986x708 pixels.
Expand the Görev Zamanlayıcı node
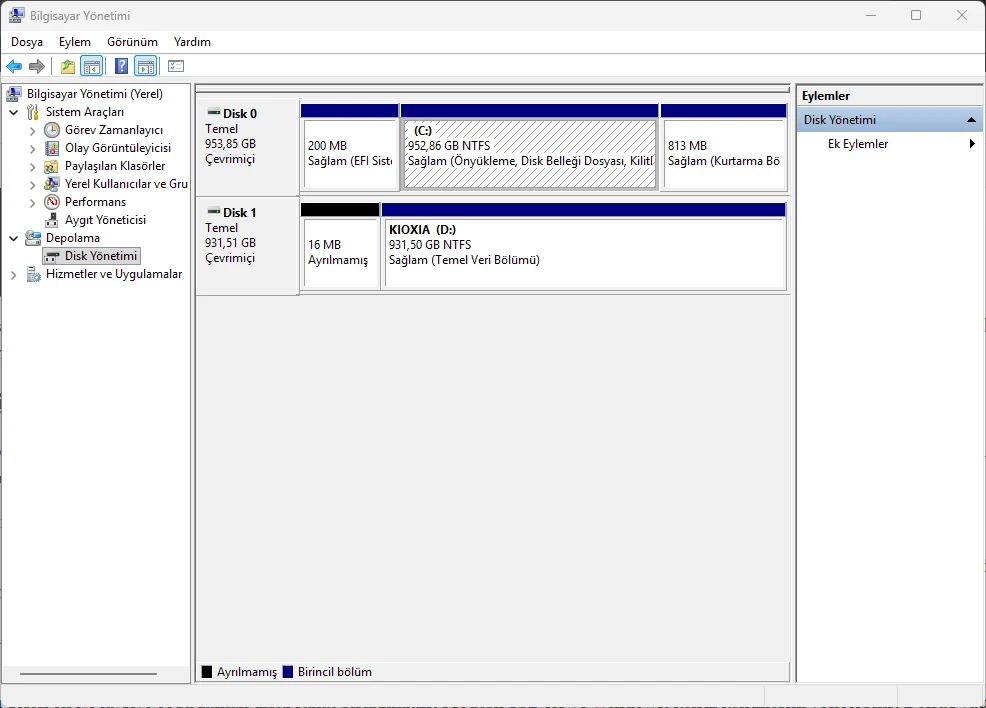[33, 131]
